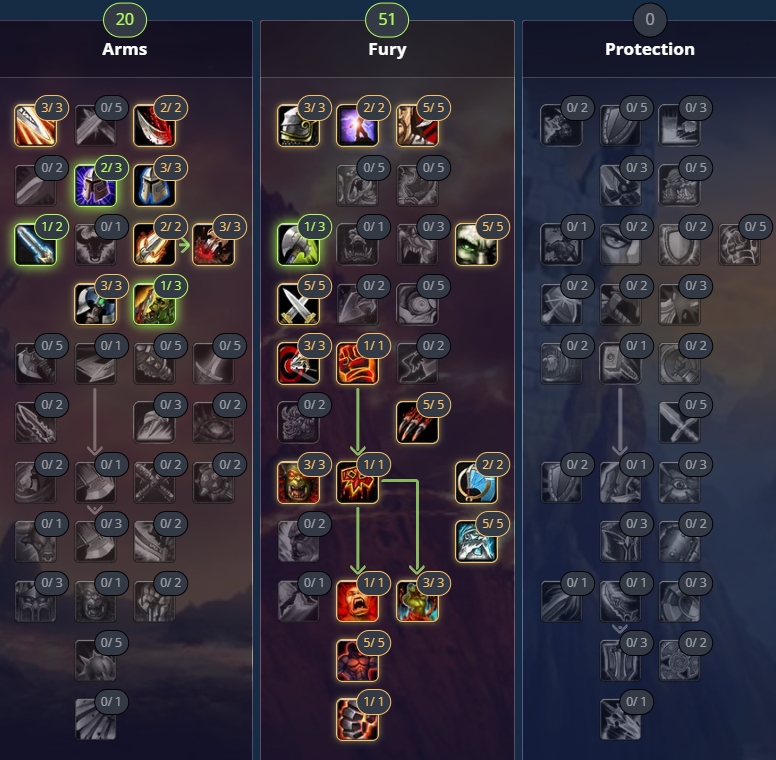Click Improved Rend bloody blade icon 2/2
Image resolution: width=776 pixels, height=760 pixels.
pos(154,125)
